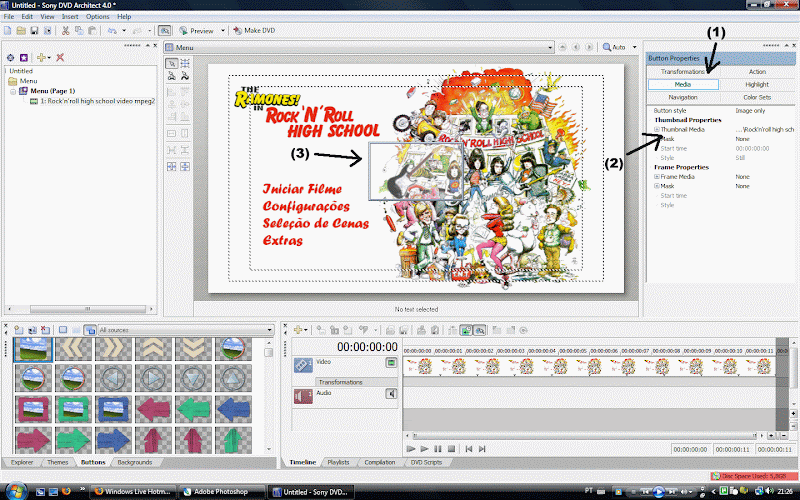Click the Copy icon in the toolbar
Viewport: 800px width, 500px height.
(79, 31)
